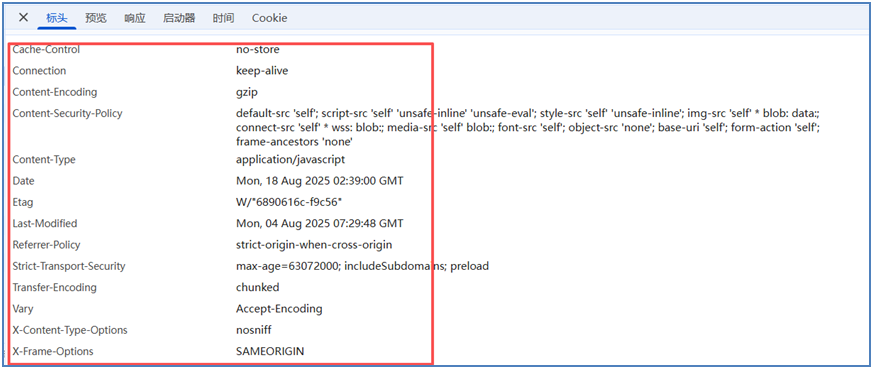Click the Cache-Control header name

point(46,50)
